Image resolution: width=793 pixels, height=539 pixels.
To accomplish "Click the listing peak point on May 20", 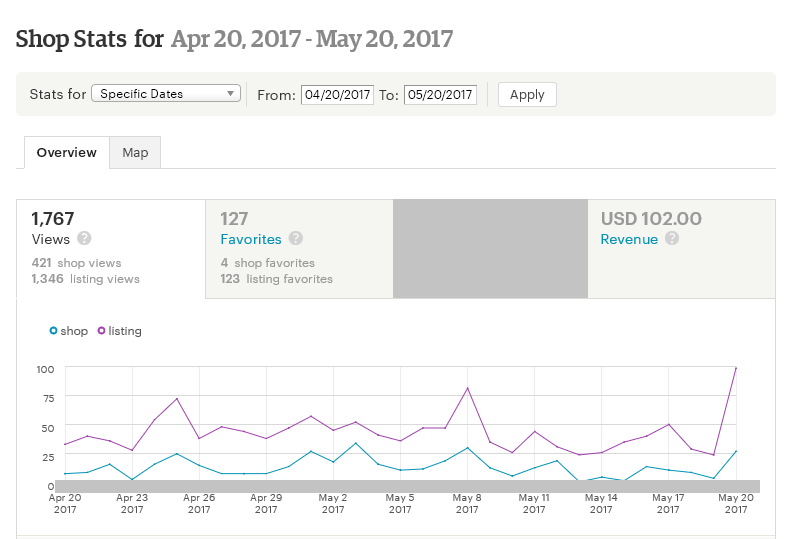I will [736, 368].
